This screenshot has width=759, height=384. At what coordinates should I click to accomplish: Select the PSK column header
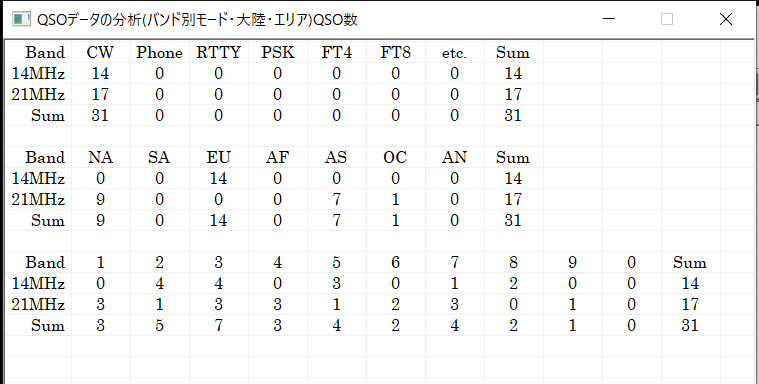[278, 52]
